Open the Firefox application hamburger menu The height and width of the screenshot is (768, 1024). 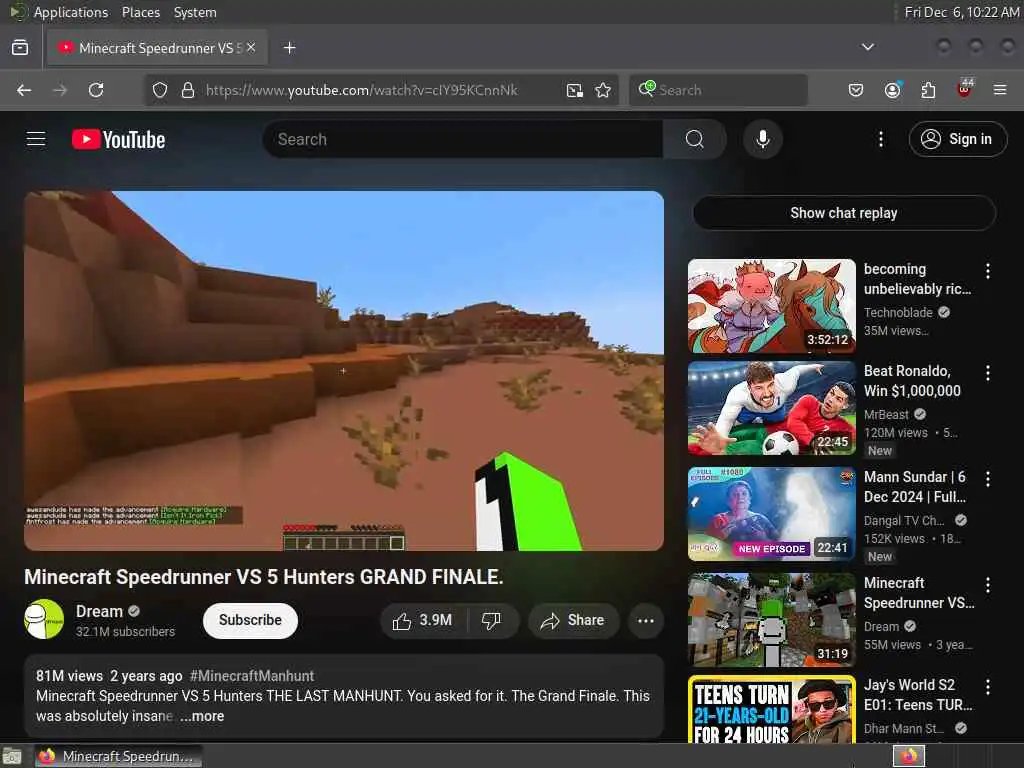[x=1000, y=90]
